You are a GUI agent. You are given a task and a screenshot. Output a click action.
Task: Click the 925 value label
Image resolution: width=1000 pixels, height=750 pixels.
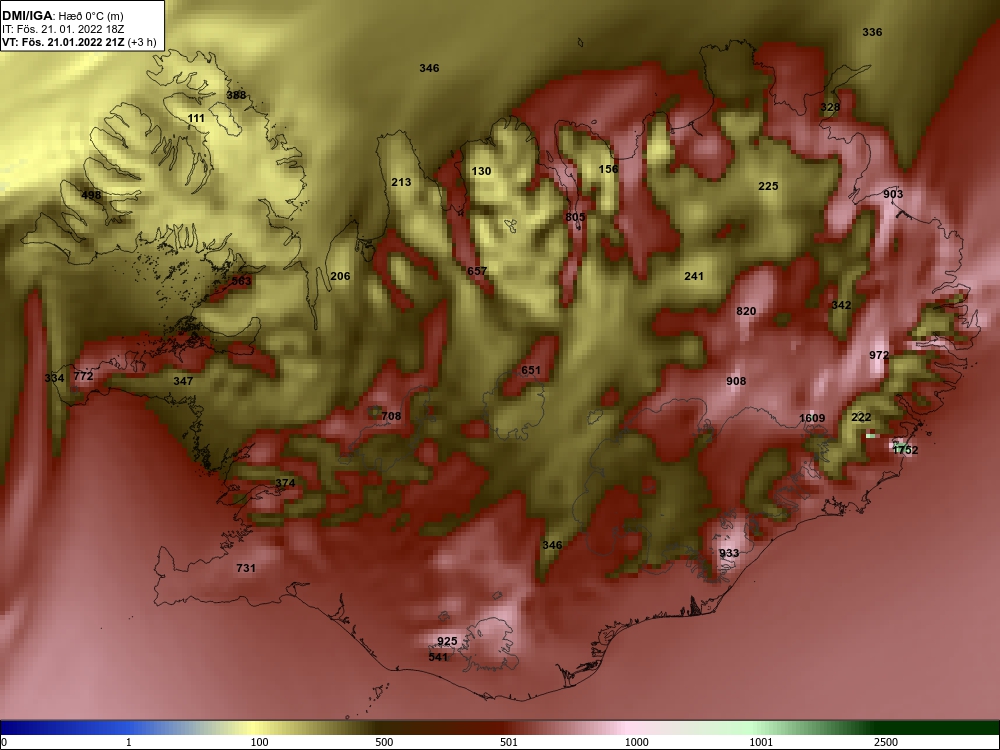click(x=447, y=641)
